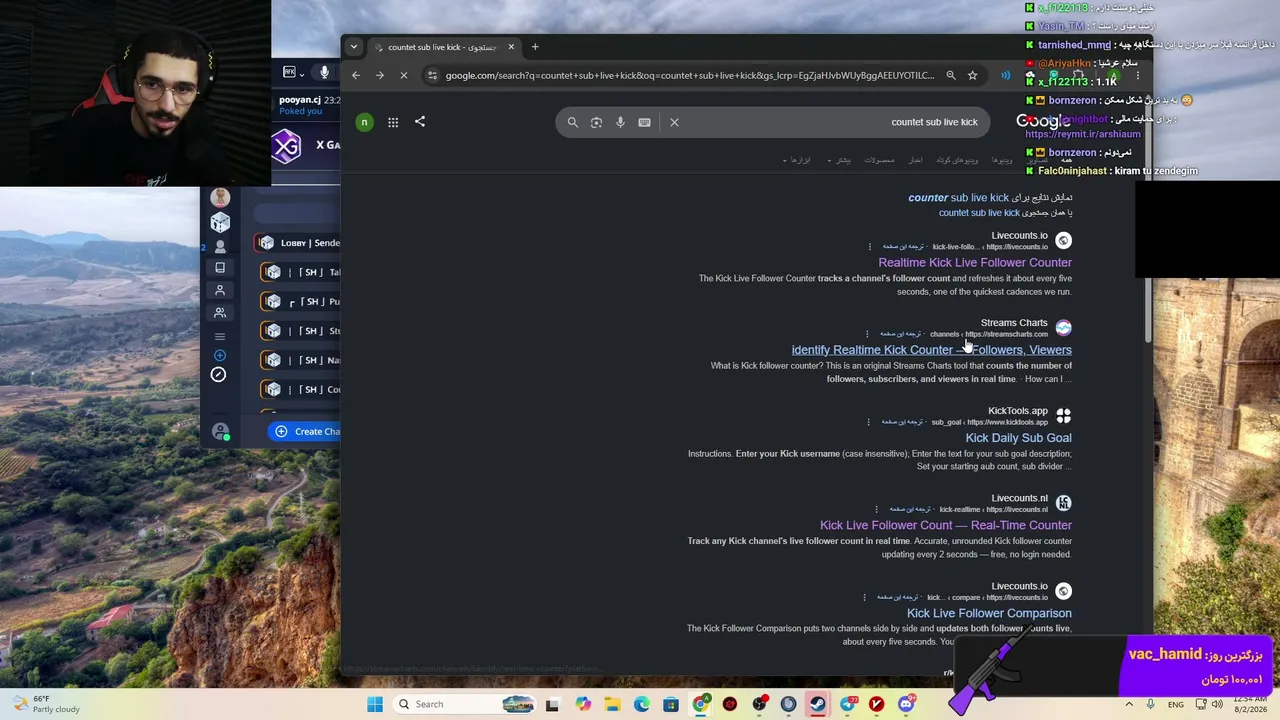
Task: Switch to the Videos (ویدیوها) results tab
Action: pyautogui.click(x=1002, y=160)
